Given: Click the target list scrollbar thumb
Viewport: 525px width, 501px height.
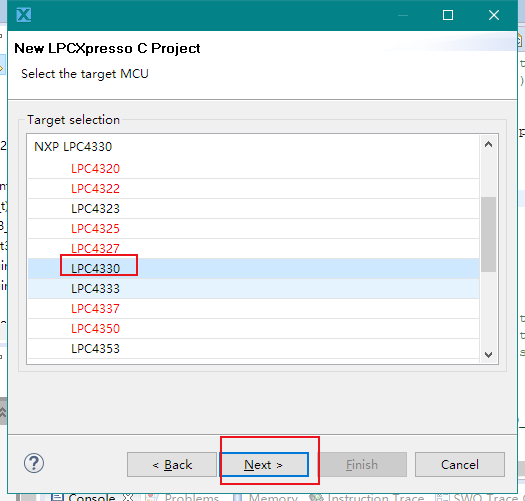Looking at the screenshot, I should (x=488, y=234).
